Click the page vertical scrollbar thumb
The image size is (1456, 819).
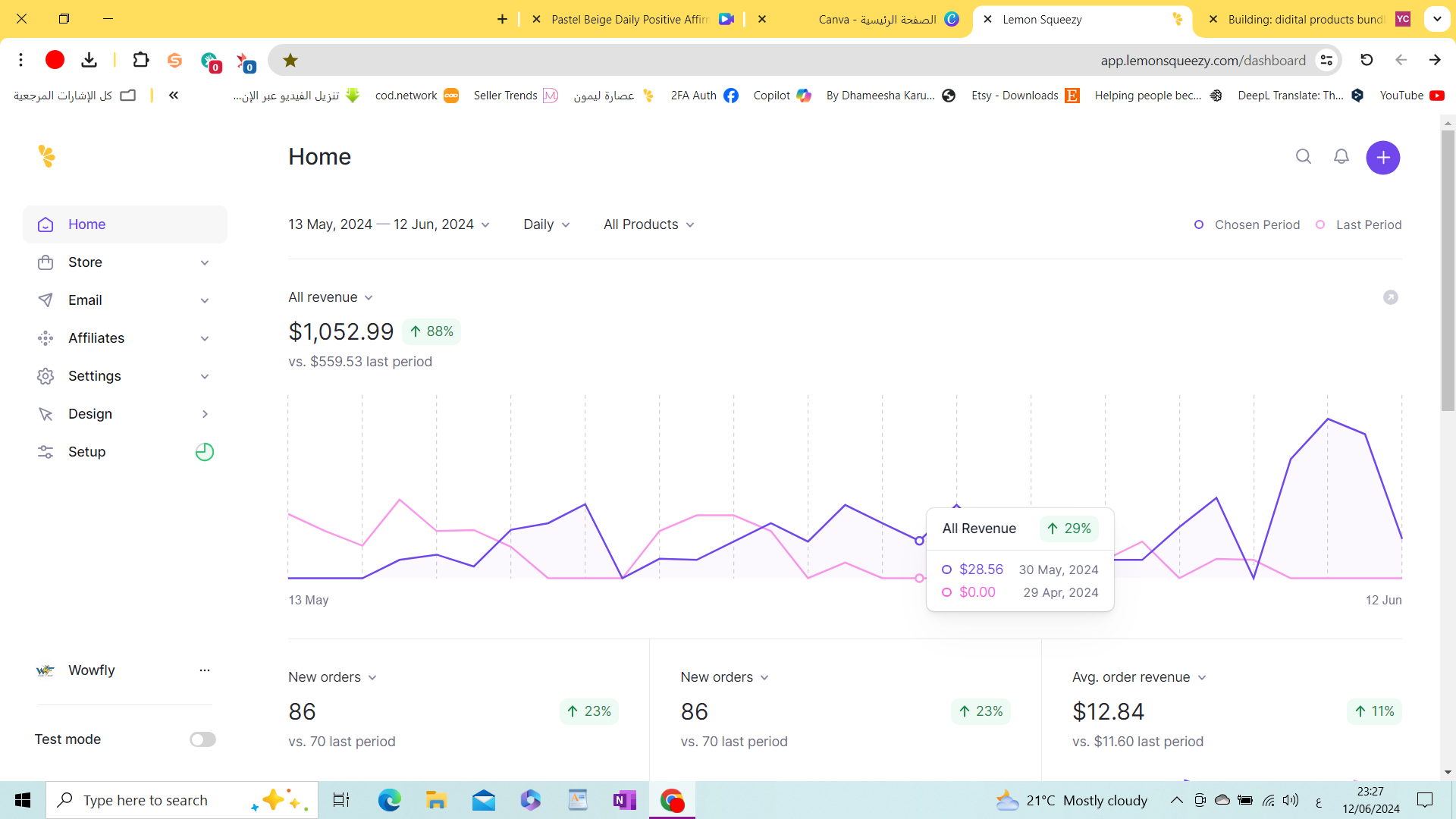(1448, 269)
